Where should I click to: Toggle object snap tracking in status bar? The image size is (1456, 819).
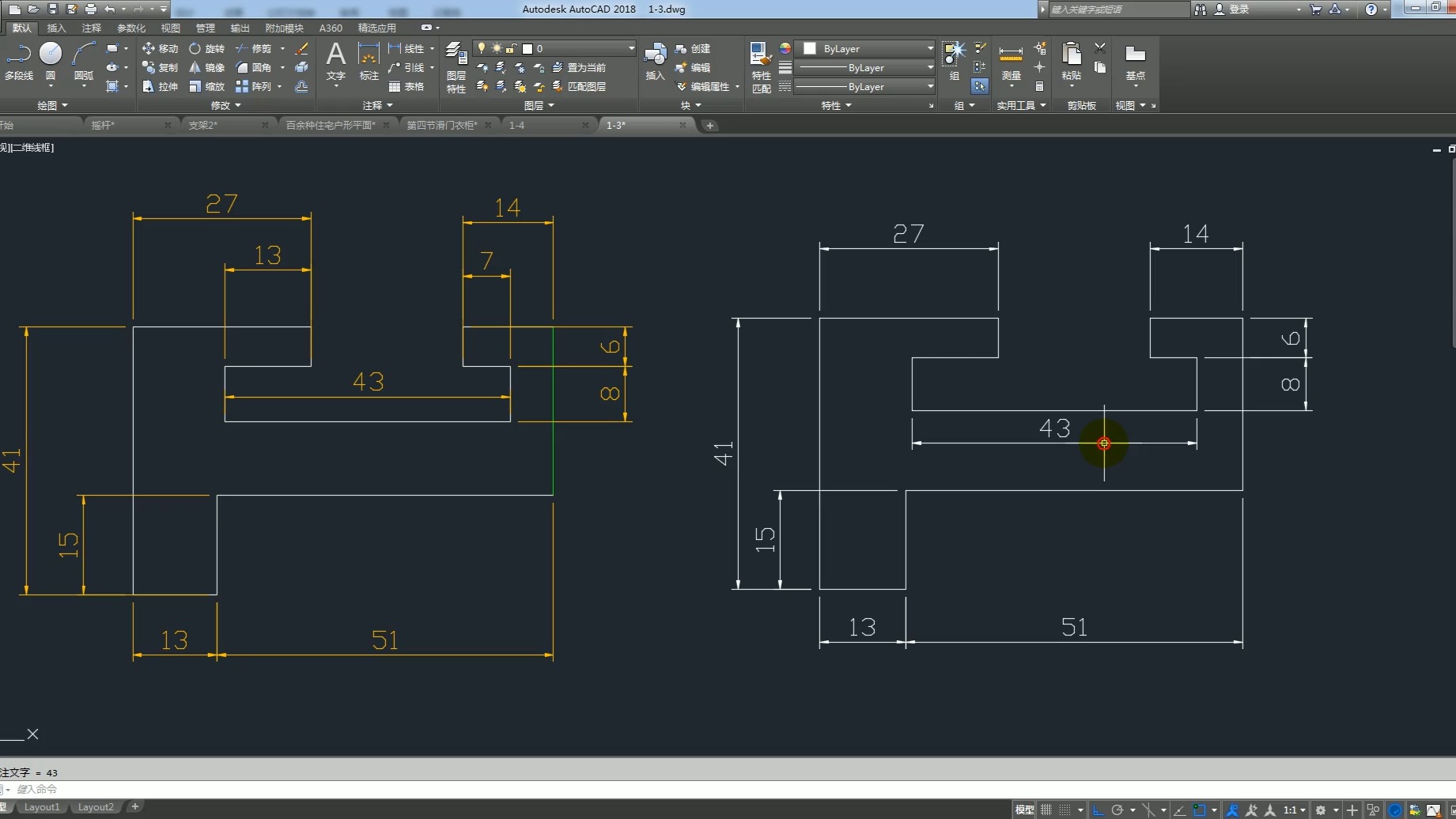[1179, 810]
